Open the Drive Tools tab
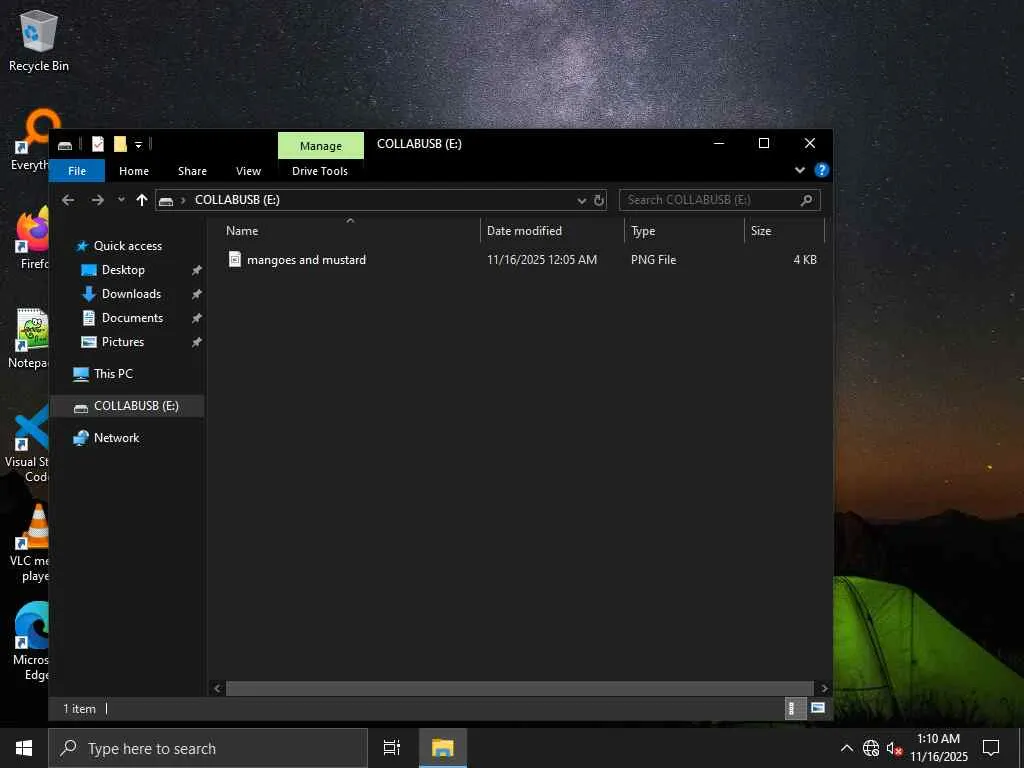 [320, 171]
